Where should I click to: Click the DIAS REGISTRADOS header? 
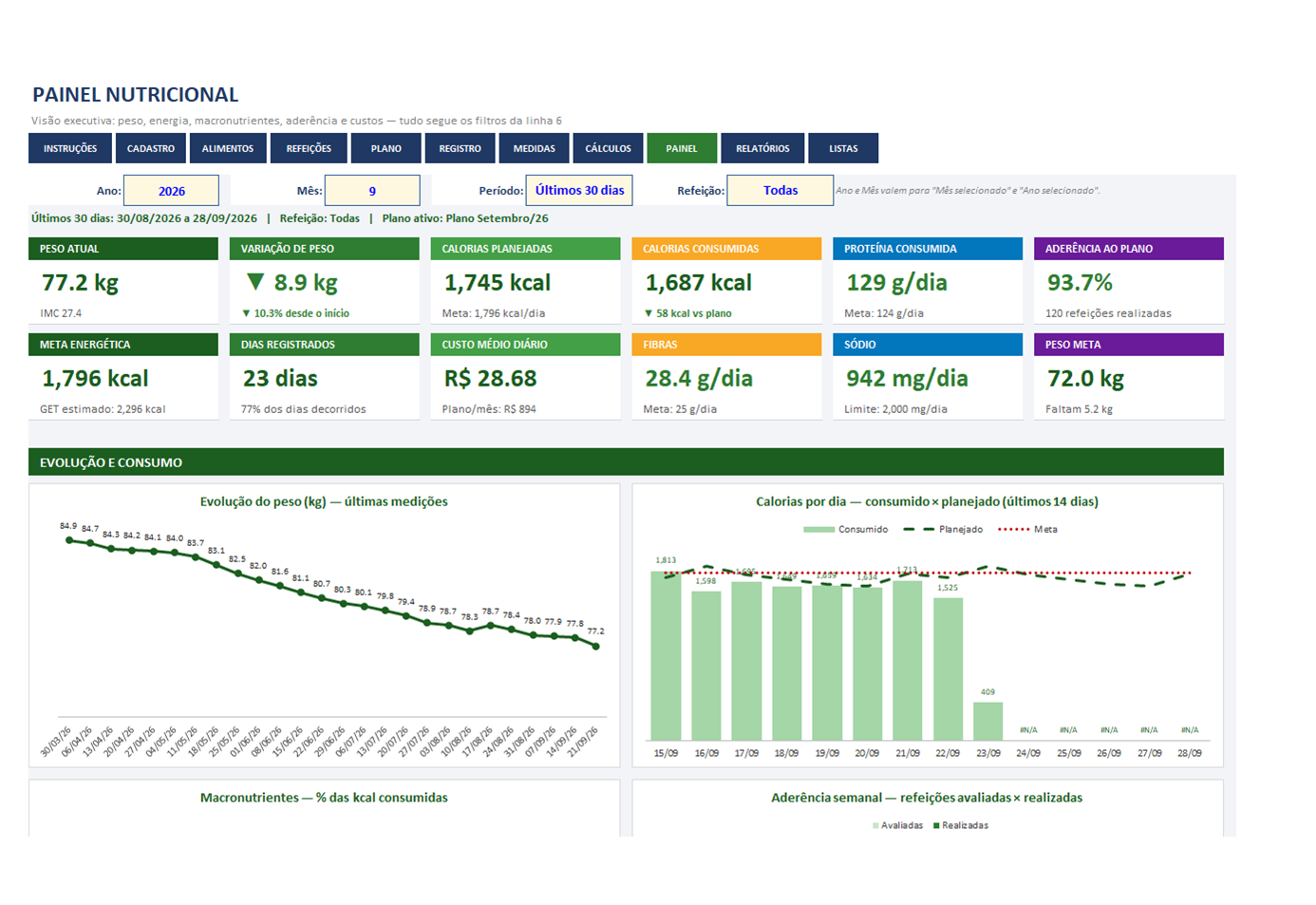(x=325, y=345)
